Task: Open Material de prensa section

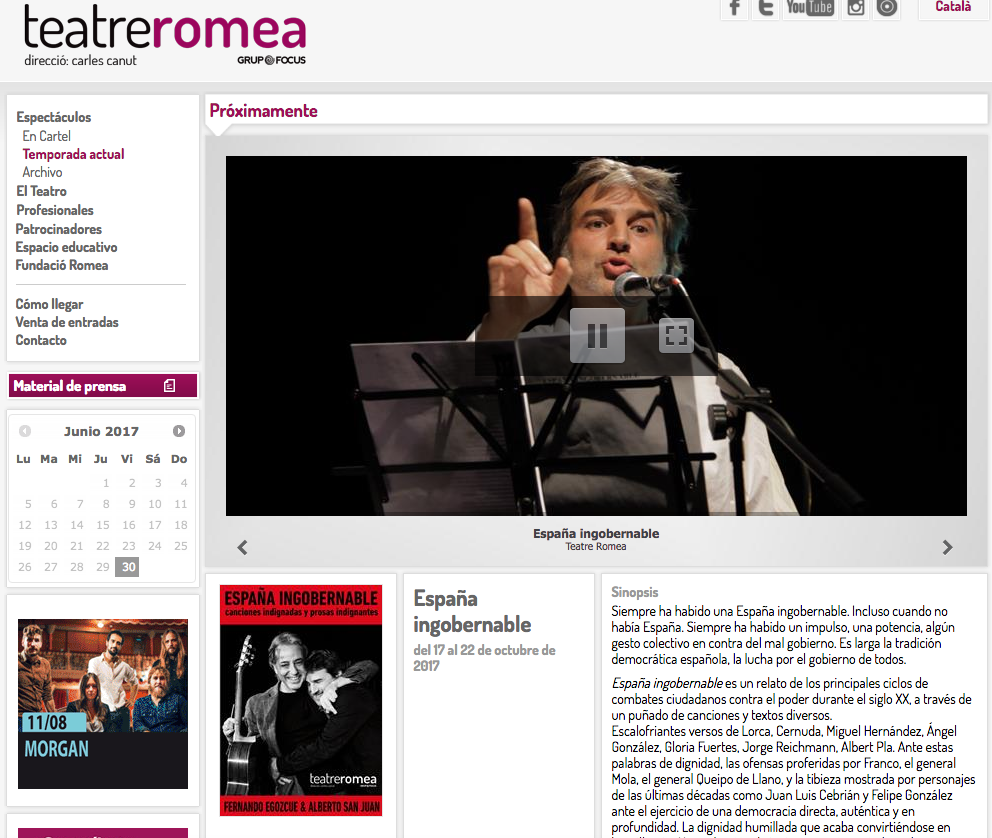Action: pos(103,386)
